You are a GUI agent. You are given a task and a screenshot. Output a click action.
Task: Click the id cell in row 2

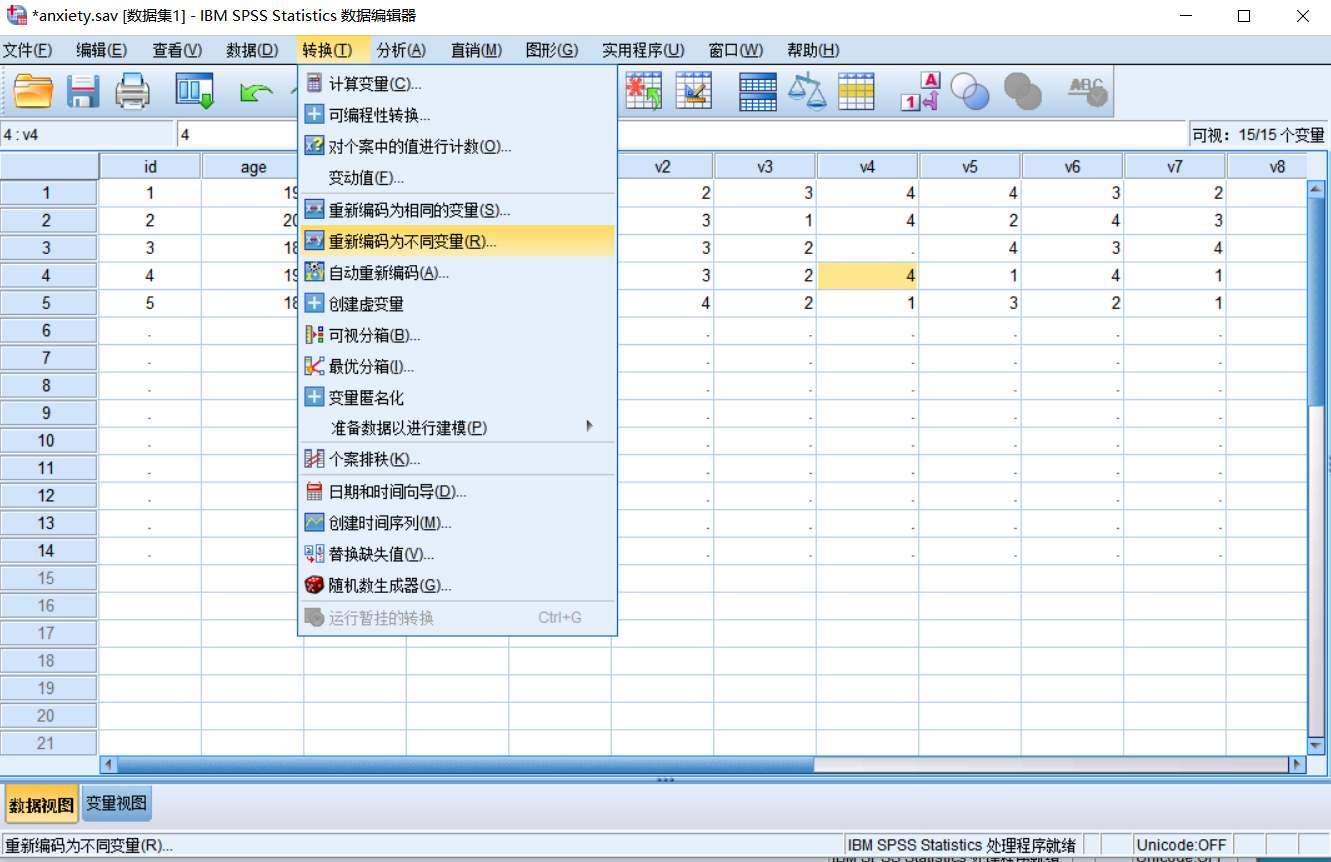click(x=151, y=220)
